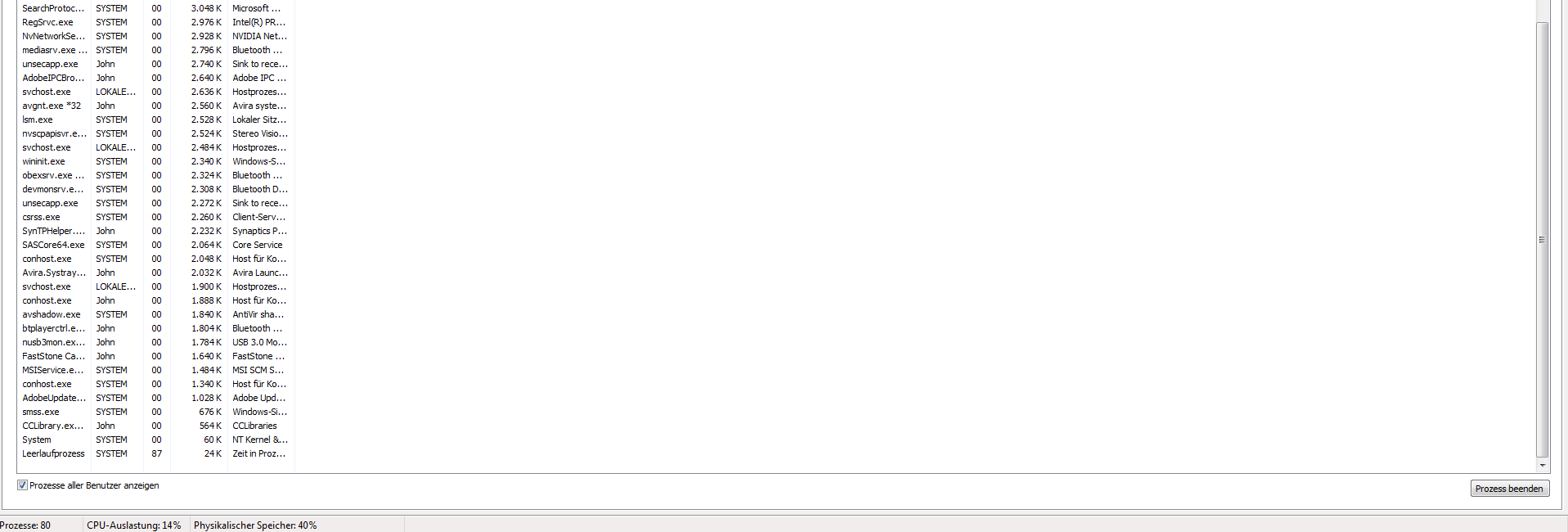Click the scrollbar down arrow
This screenshot has width=1568, height=532.
tap(1543, 466)
